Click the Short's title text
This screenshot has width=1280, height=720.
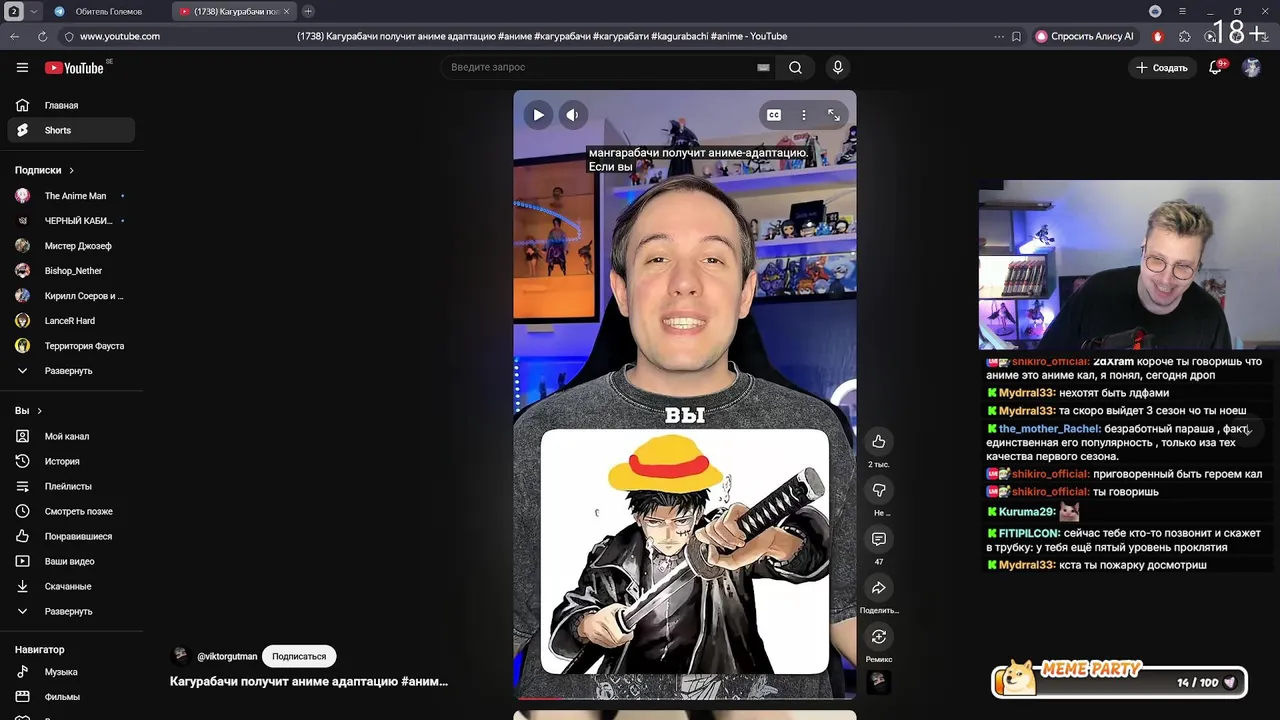pyautogui.click(x=309, y=681)
